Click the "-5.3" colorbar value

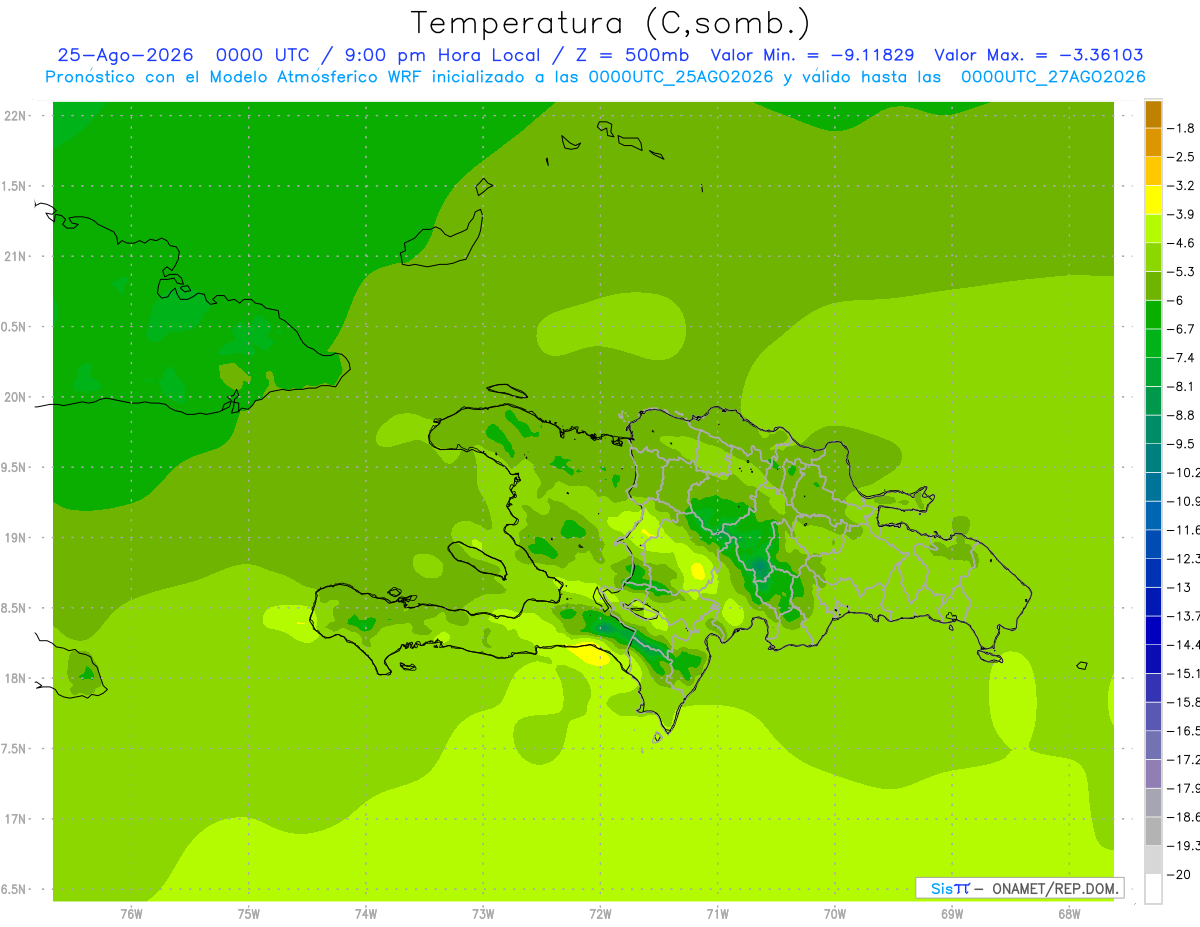point(1181,272)
